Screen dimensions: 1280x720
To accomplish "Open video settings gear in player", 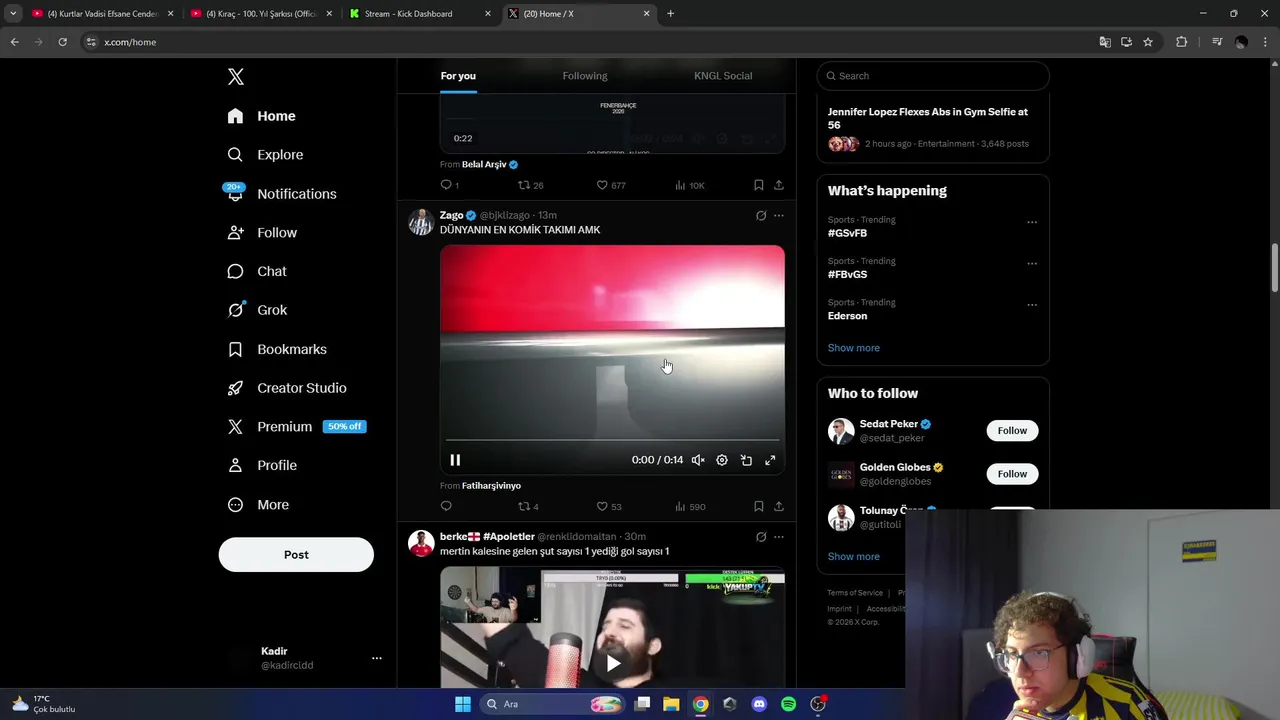I will coord(722,460).
